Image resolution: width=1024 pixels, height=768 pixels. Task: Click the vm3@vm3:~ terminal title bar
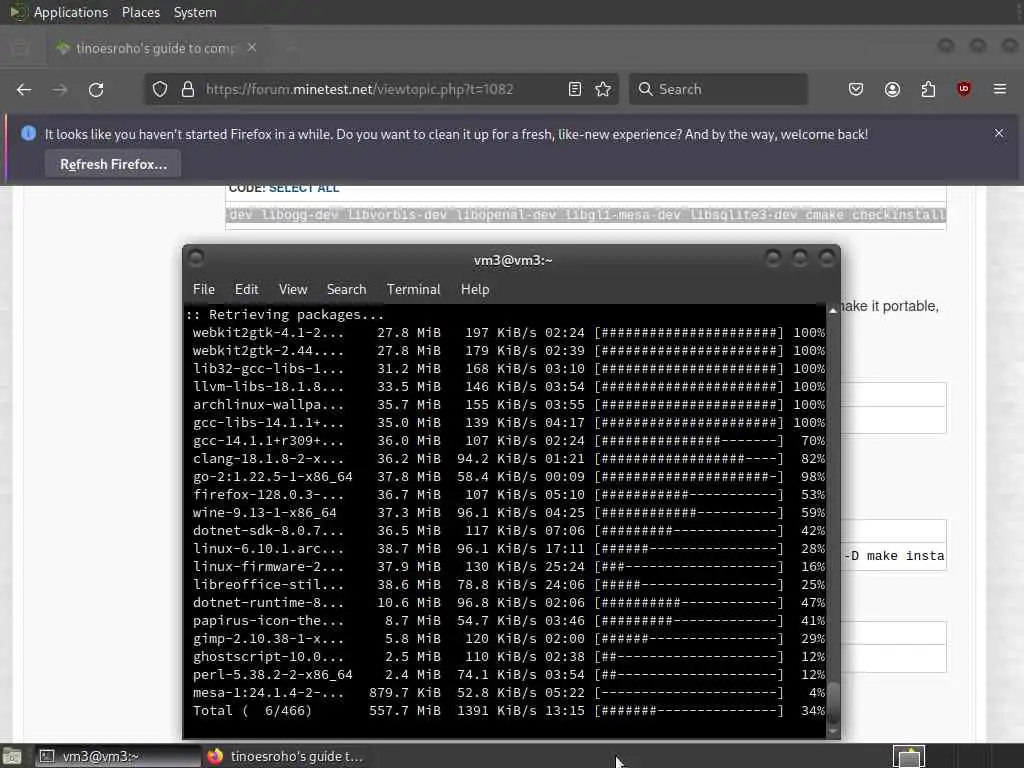point(513,260)
